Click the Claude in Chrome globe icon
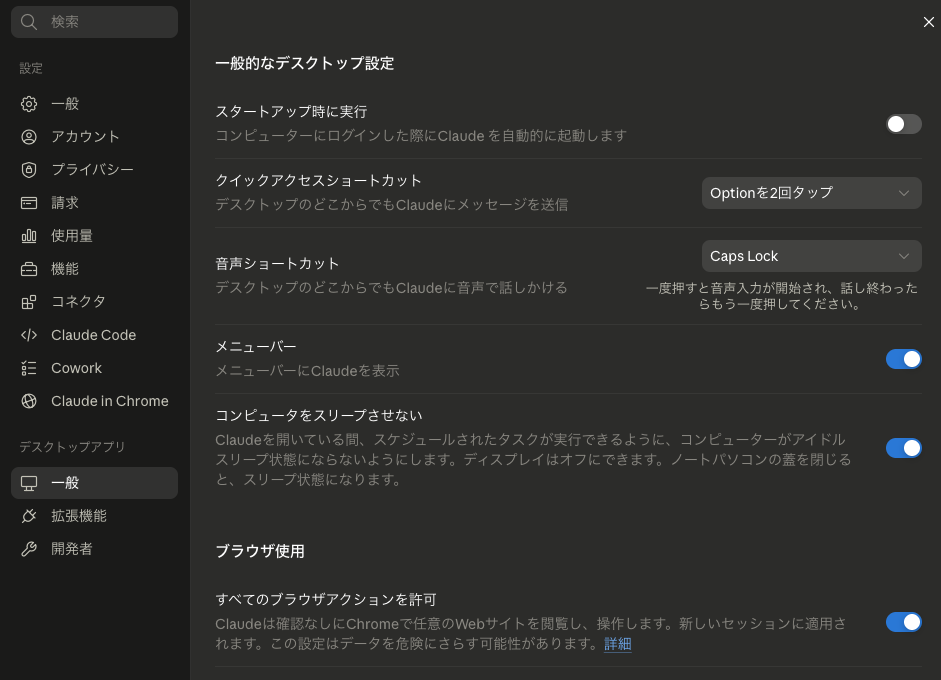941x680 pixels. tap(29, 401)
